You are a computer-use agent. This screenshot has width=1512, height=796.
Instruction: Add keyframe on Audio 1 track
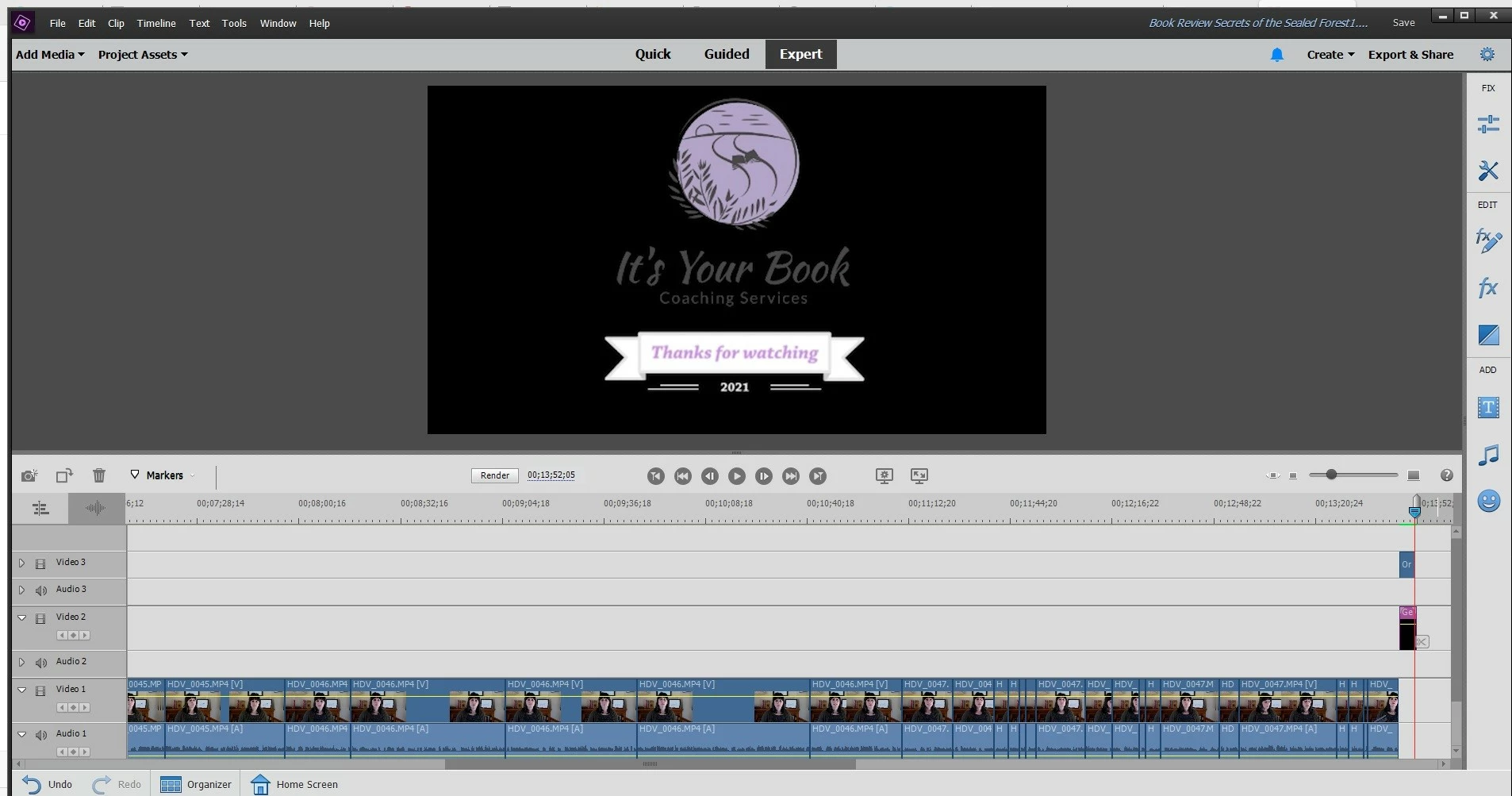point(73,752)
